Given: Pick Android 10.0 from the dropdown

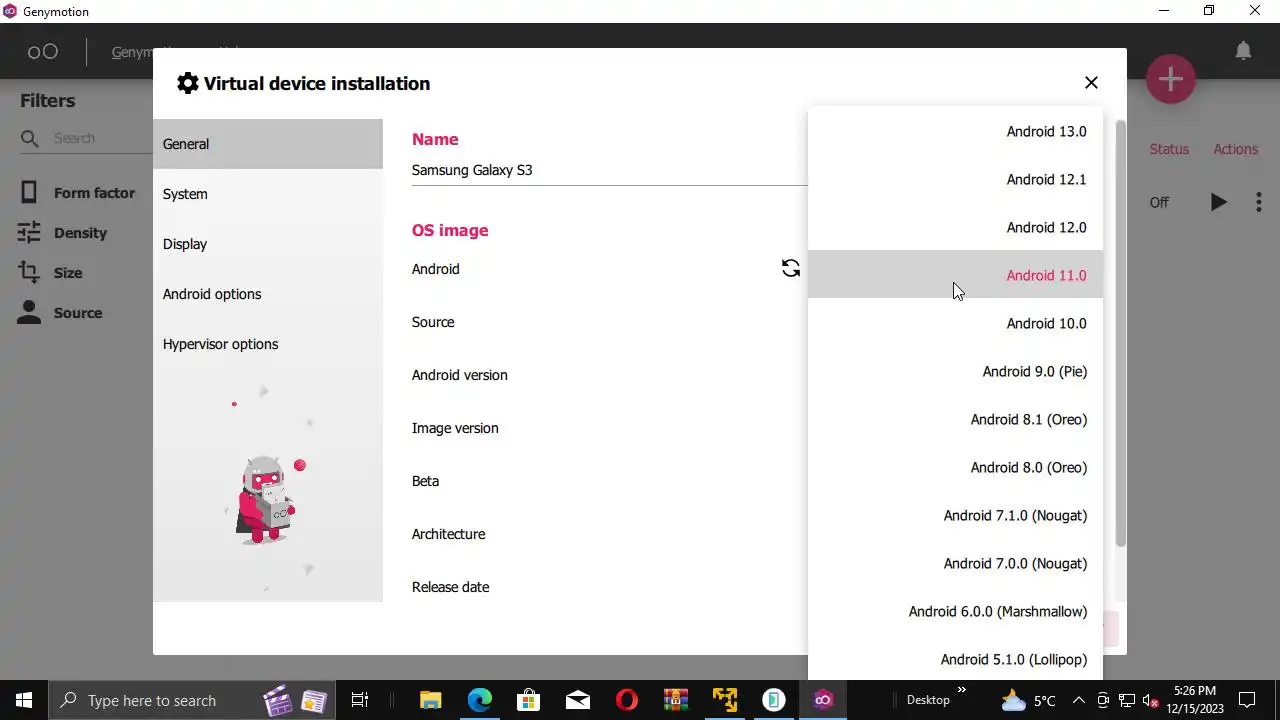Looking at the screenshot, I should click(x=955, y=323).
